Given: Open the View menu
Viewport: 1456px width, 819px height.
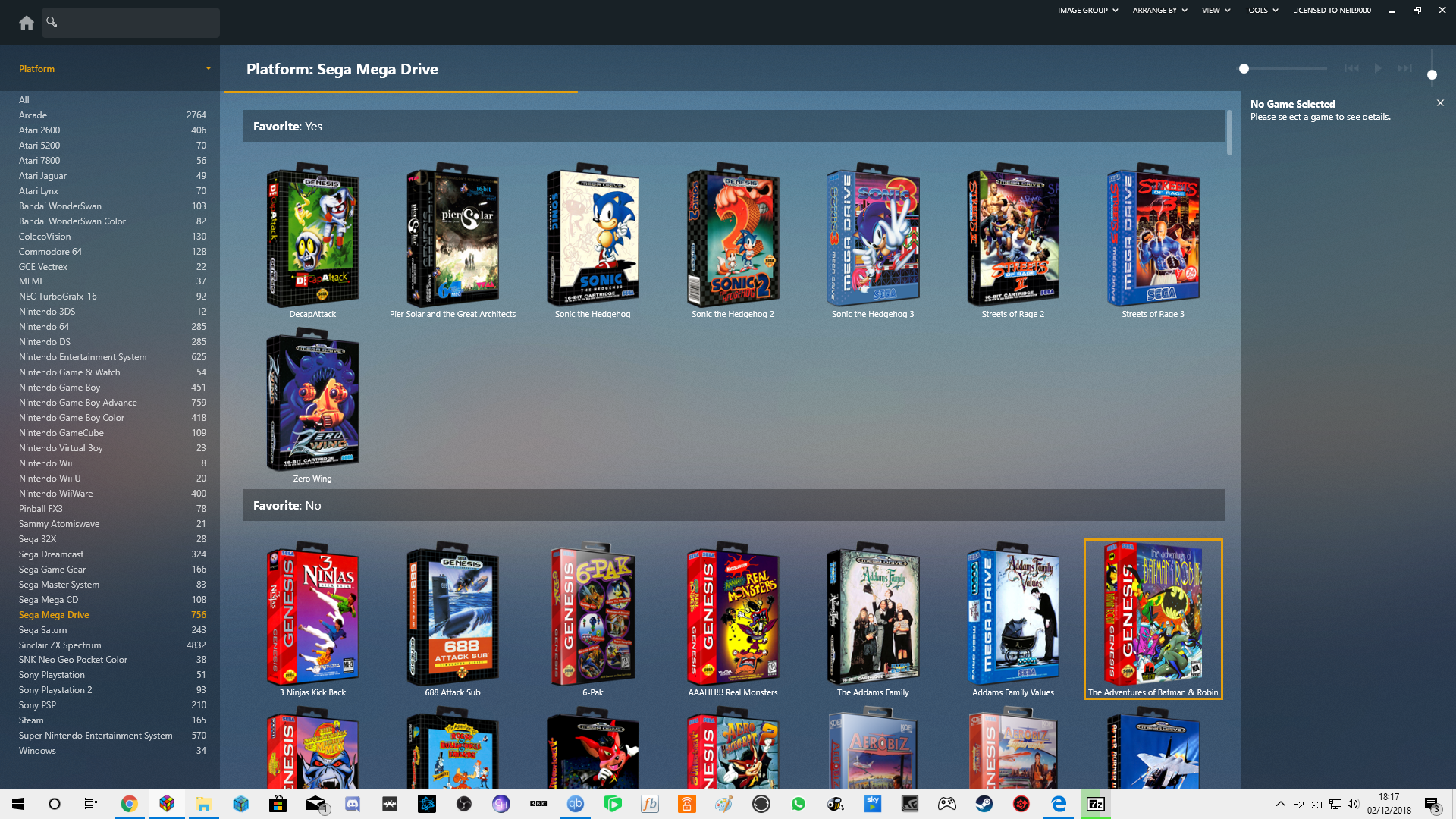Looking at the screenshot, I should [x=1216, y=11].
